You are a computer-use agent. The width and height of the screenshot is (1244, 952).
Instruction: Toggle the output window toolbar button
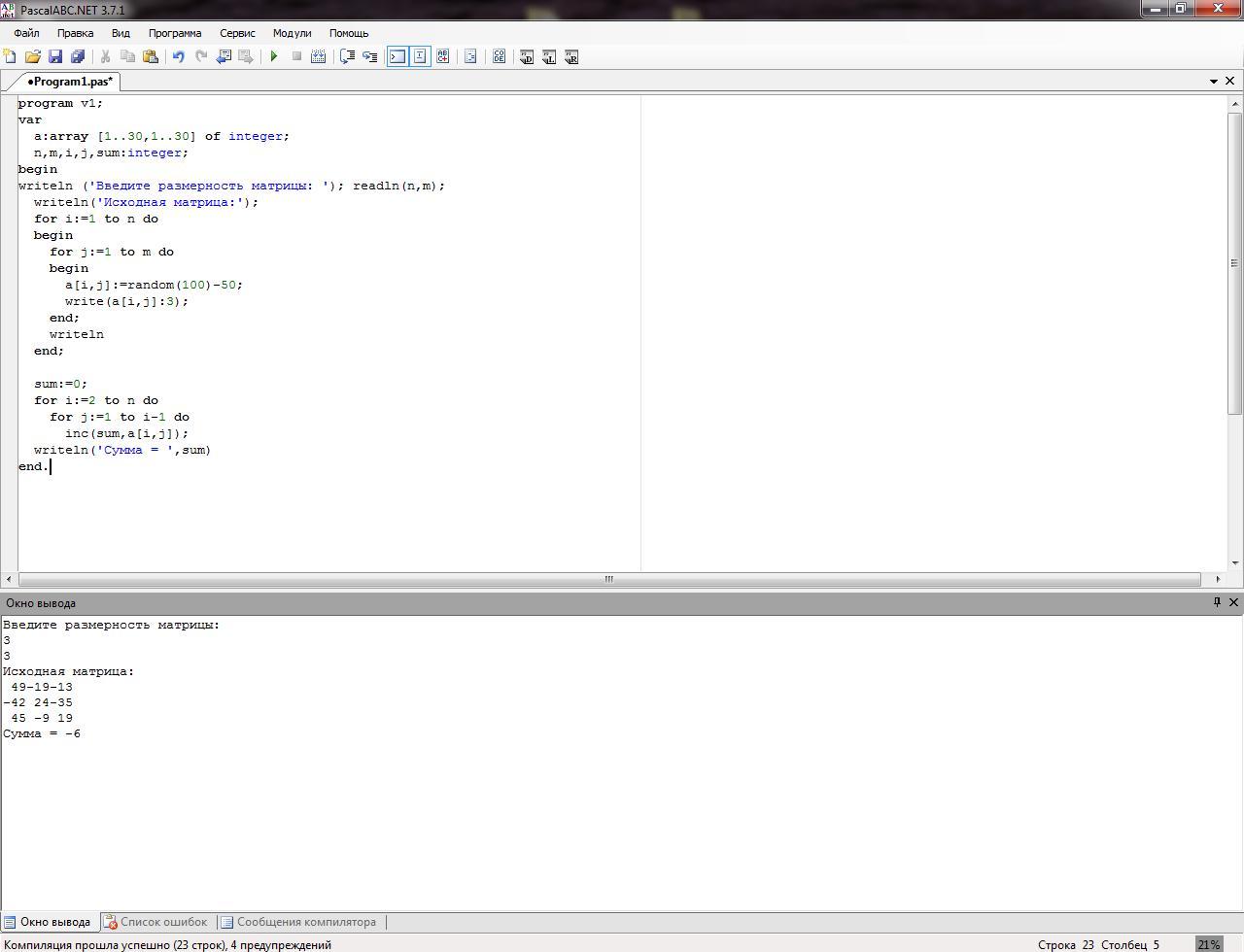point(397,56)
